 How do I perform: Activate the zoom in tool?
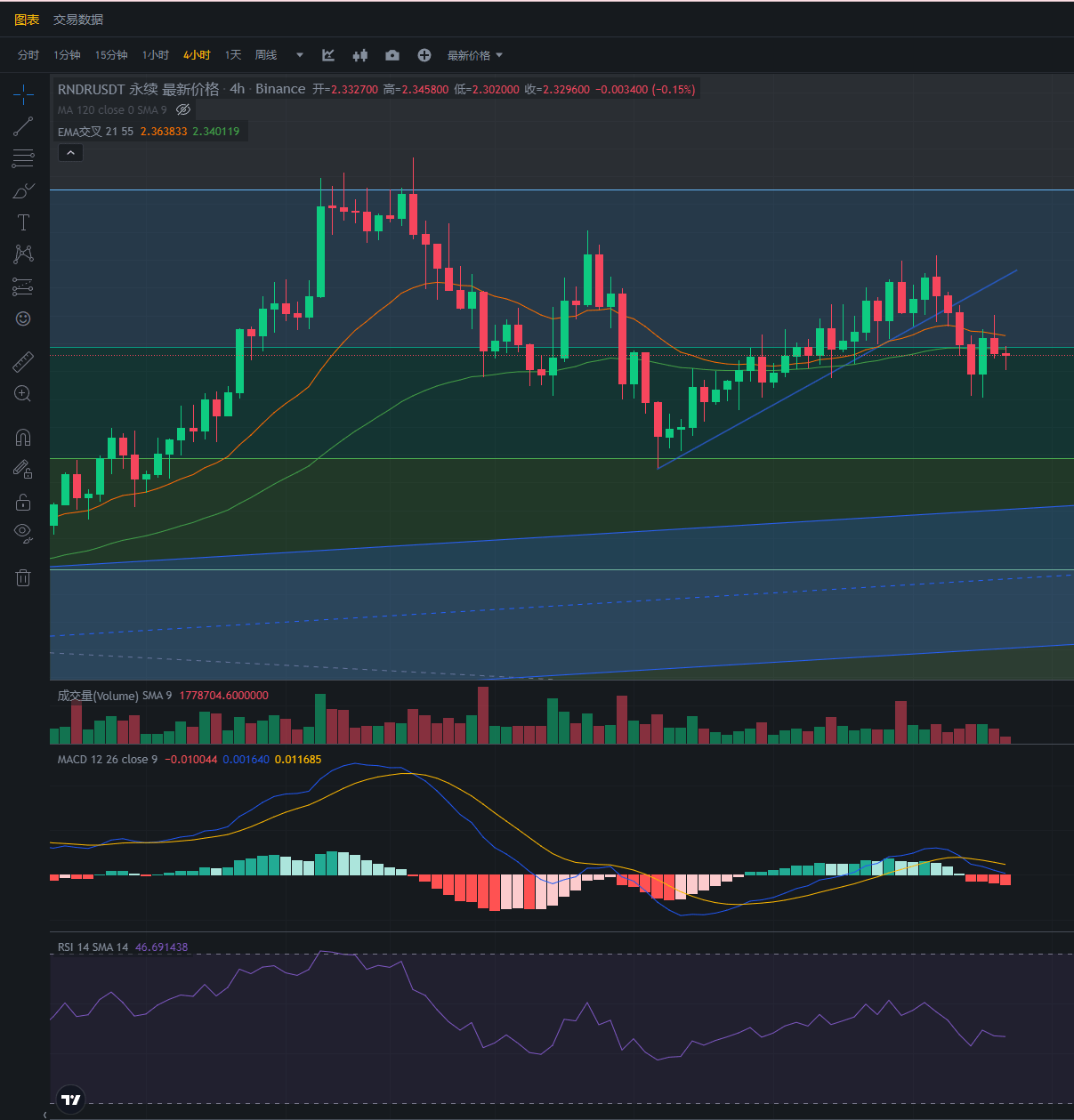pos(23,394)
